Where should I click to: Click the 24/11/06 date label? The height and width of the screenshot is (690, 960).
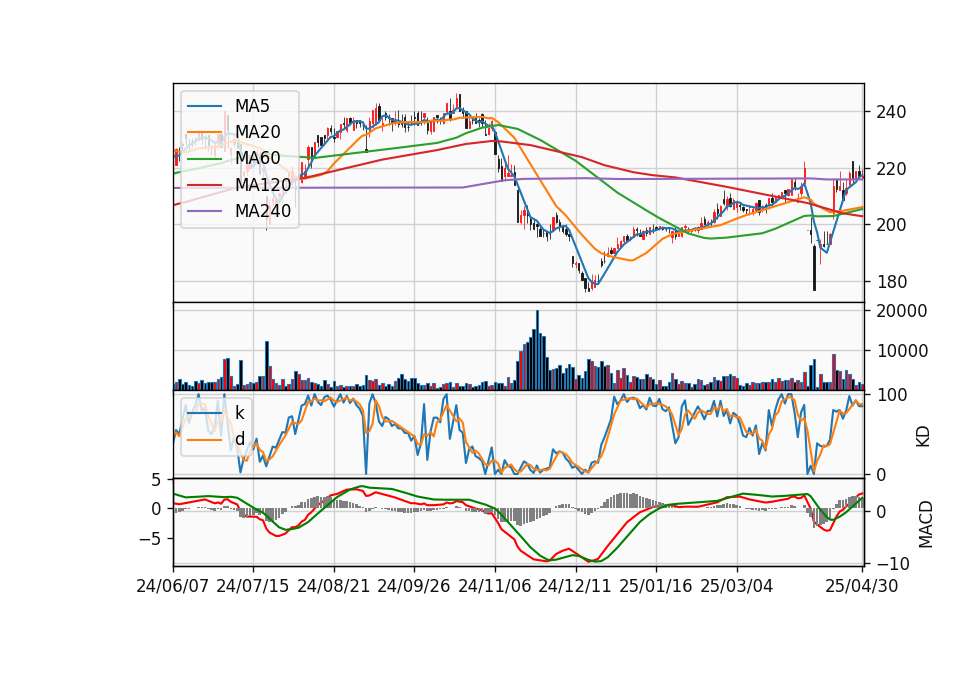495,586
